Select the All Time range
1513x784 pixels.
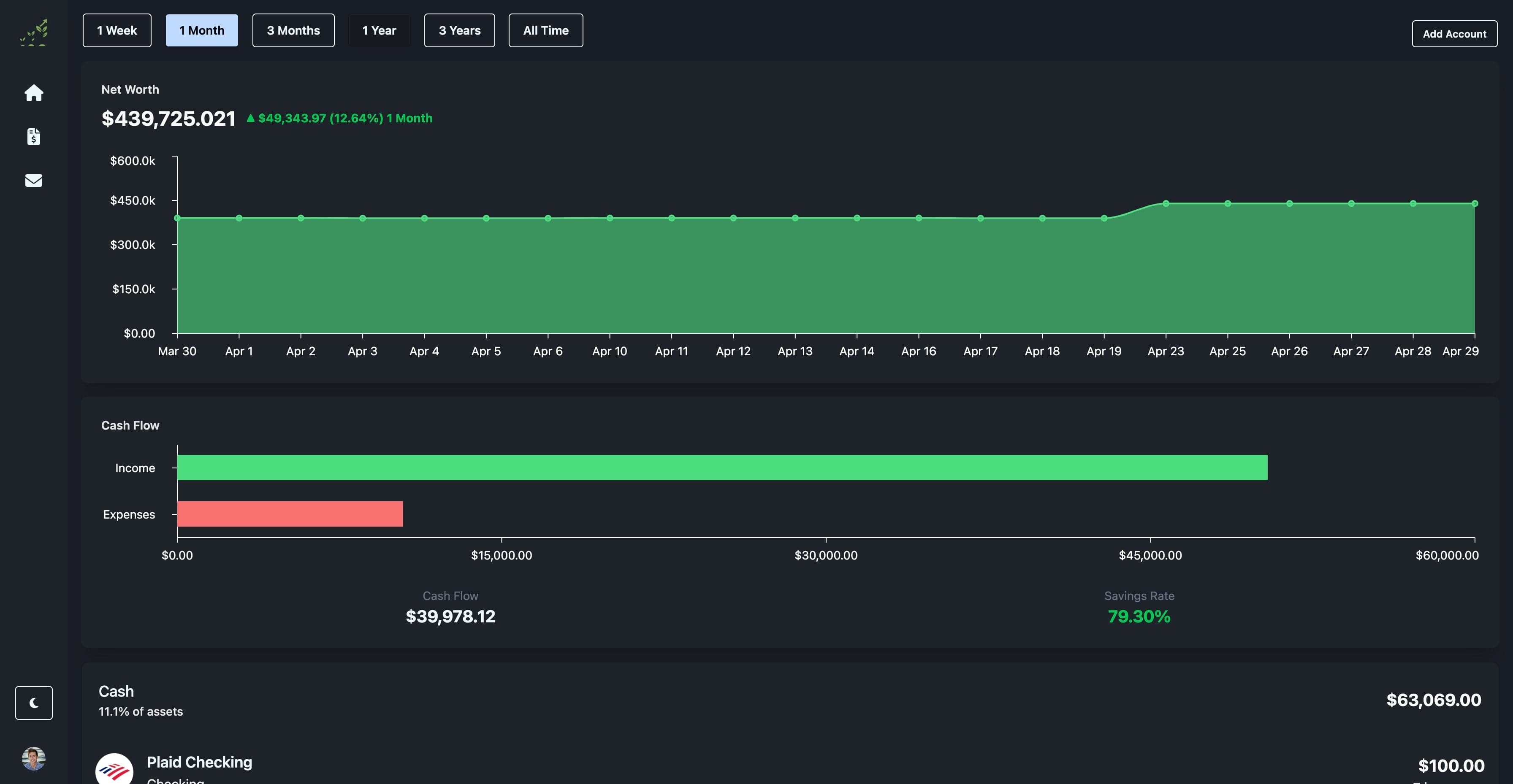[x=546, y=30]
